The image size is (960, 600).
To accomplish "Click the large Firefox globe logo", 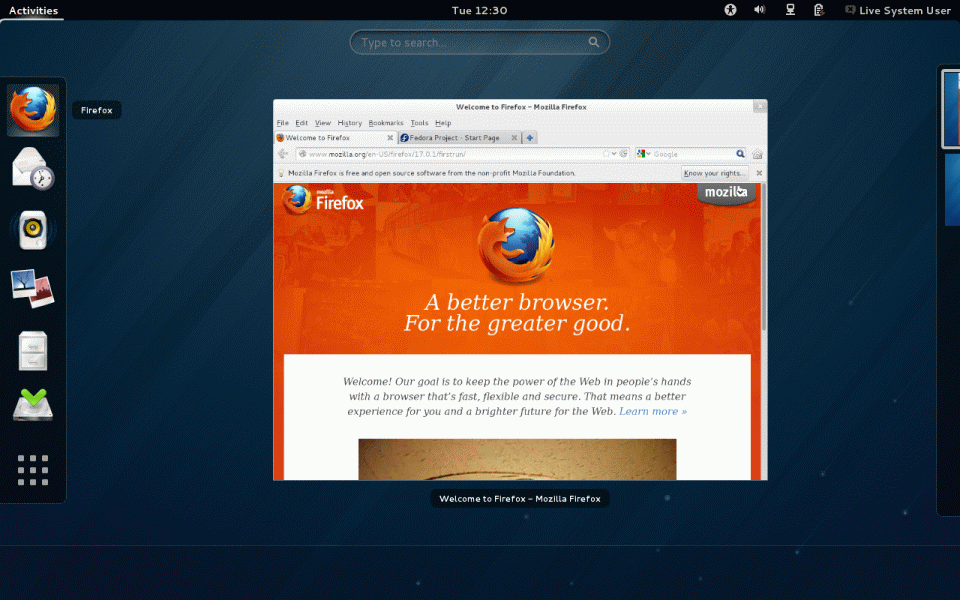I will pos(516,245).
